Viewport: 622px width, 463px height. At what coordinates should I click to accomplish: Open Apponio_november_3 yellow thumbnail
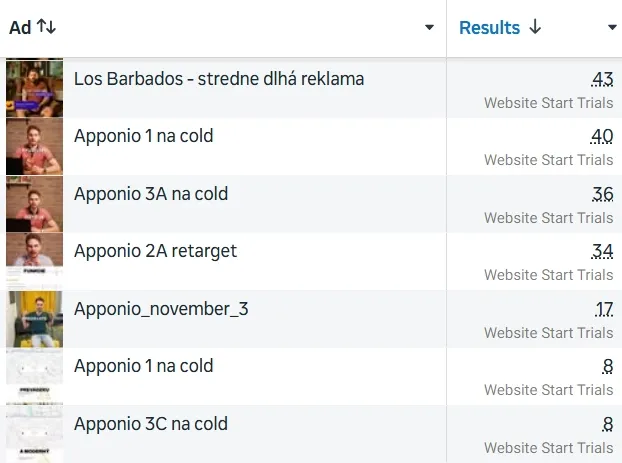[35, 319]
